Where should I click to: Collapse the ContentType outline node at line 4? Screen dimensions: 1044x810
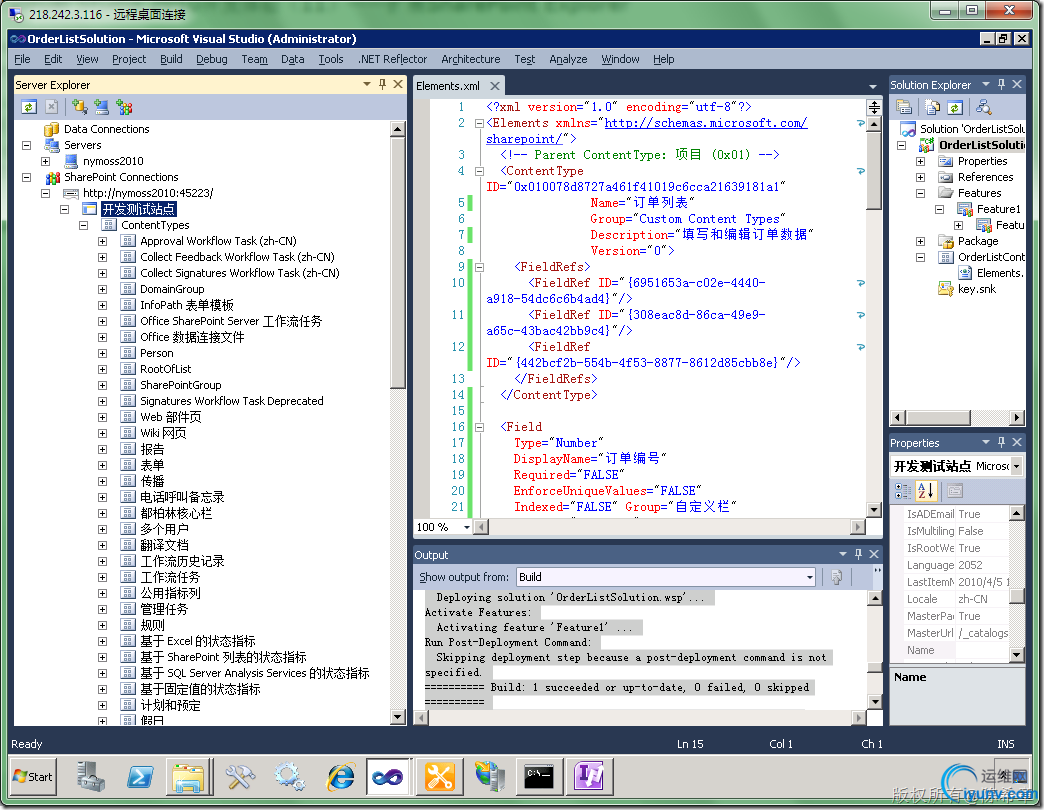coord(479,171)
